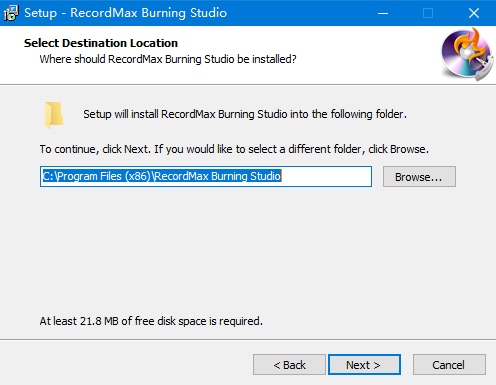Click the 'Setup will install RecordMax' message
Screen dimensions: 496x385
(x=245, y=114)
